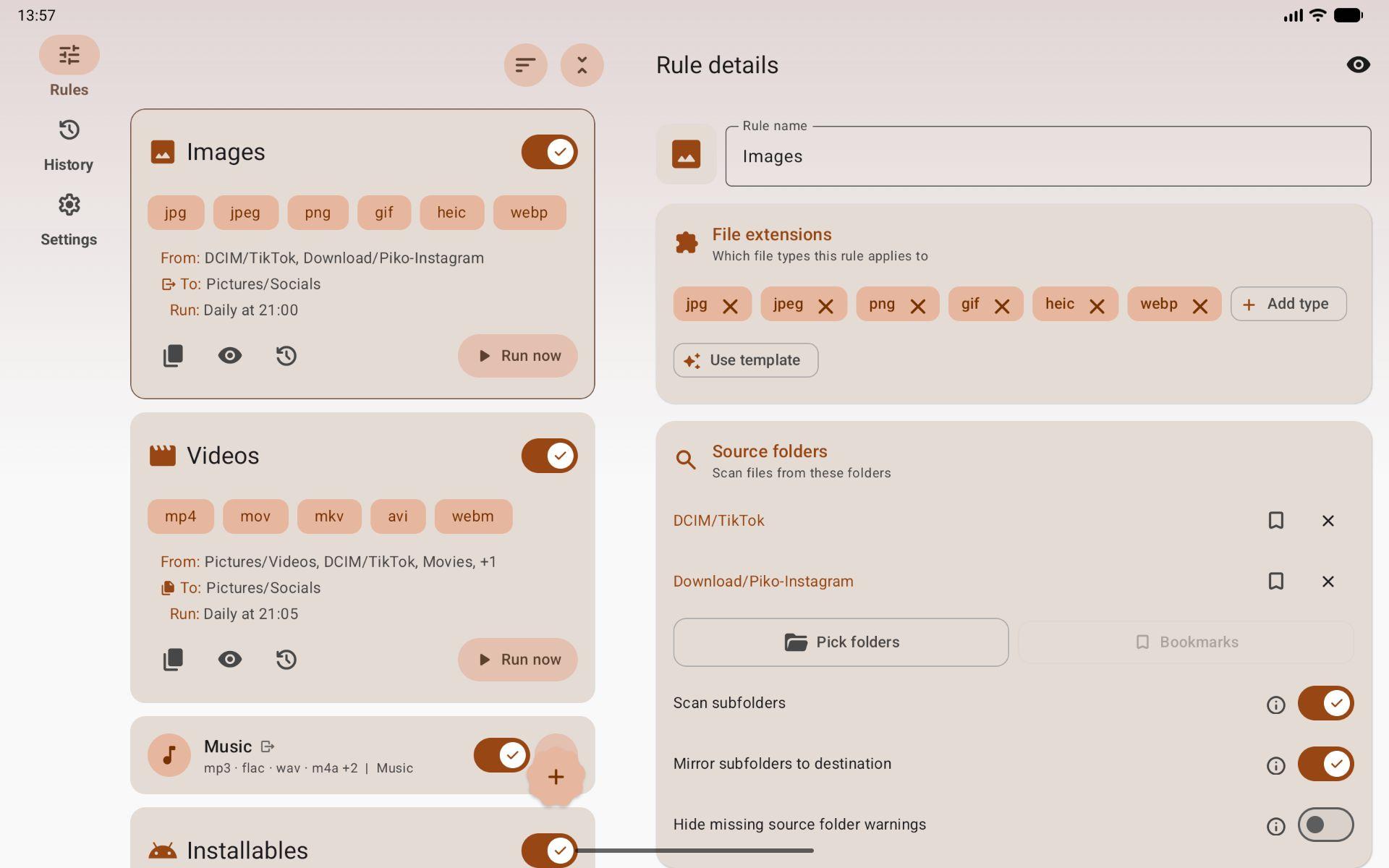Image resolution: width=1389 pixels, height=868 pixels.
Task: Run the Images rule now
Action: (x=518, y=356)
